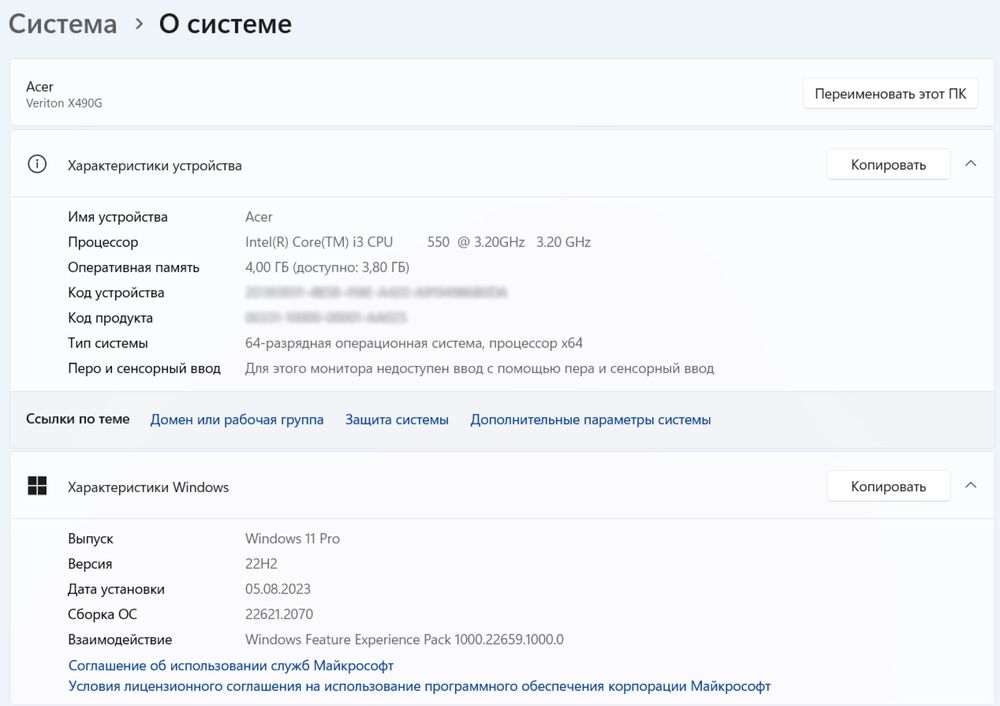Screen dimensions: 1000x706
Task: Copy the Windows specifications with Копировать
Action: click(888, 487)
